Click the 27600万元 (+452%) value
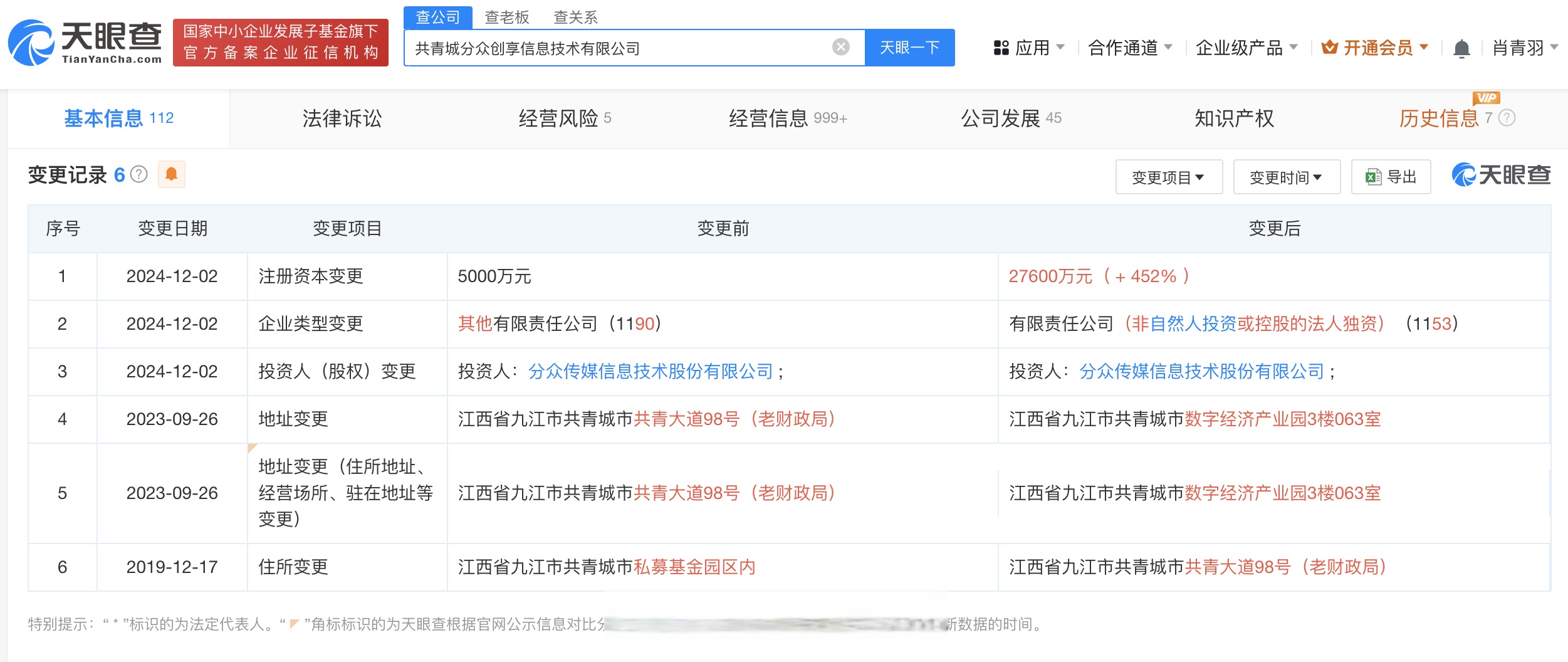This screenshot has height=662, width=1568. pyautogui.click(x=1099, y=276)
